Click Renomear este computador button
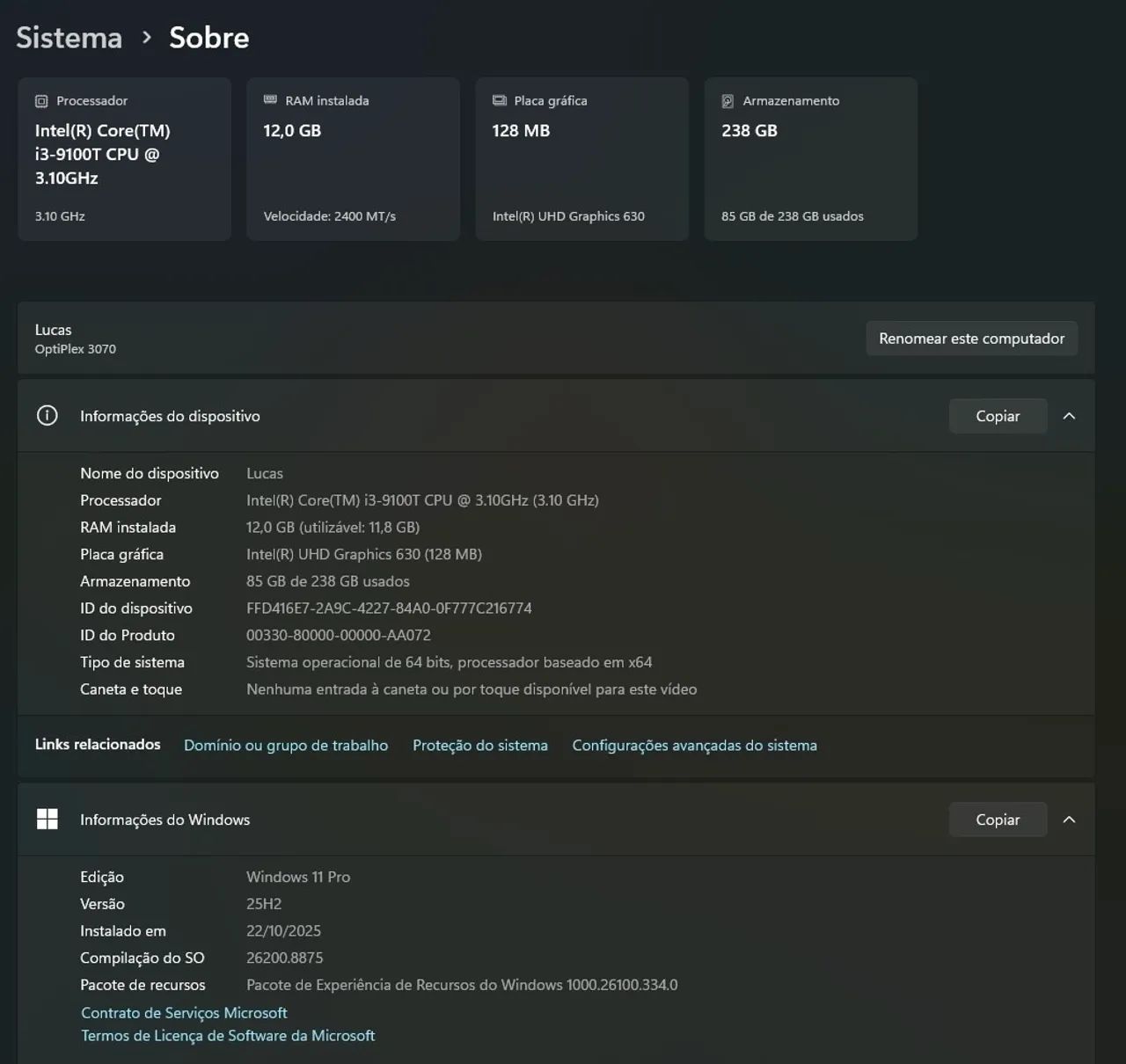This screenshot has height=1064, width=1126. click(x=971, y=339)
